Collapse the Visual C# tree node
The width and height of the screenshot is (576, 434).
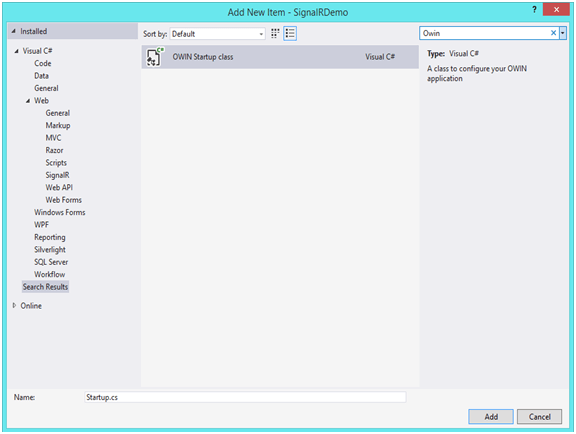coord(17,51)
